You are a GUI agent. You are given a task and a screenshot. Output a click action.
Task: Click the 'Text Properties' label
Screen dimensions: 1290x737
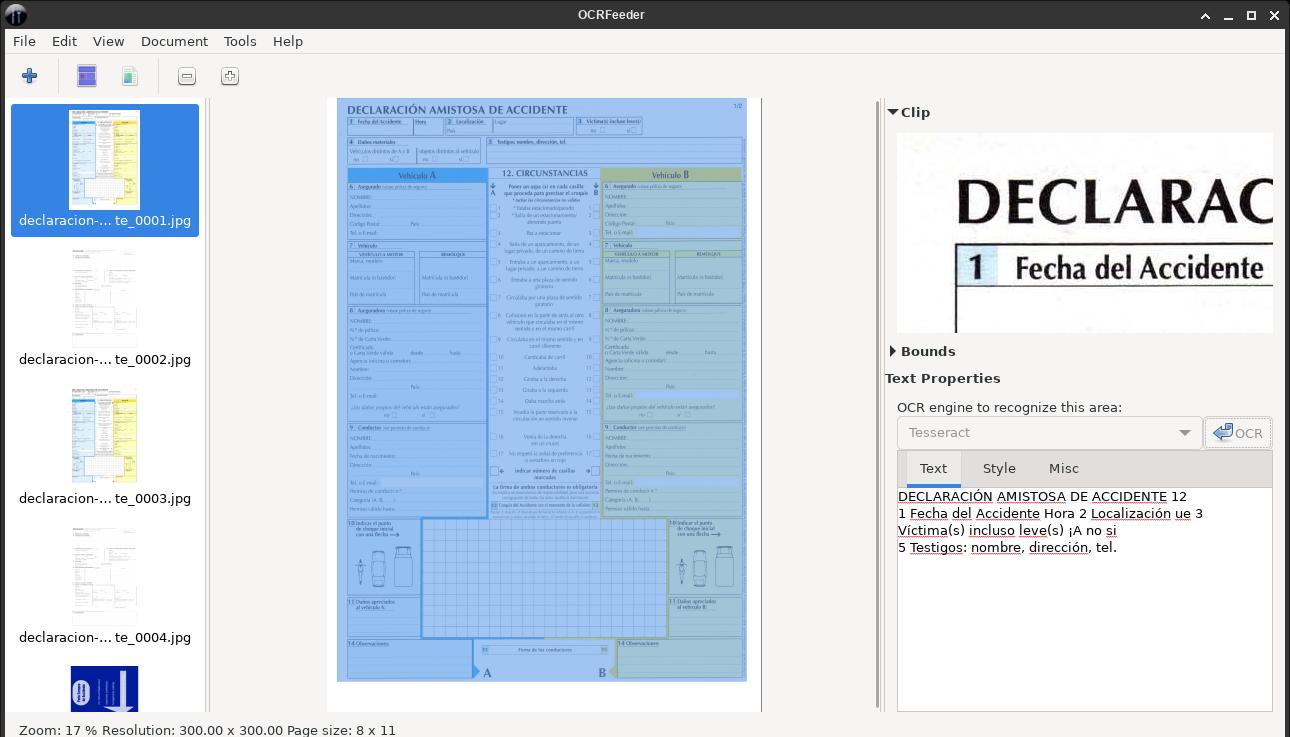click(x=943, y=378)
